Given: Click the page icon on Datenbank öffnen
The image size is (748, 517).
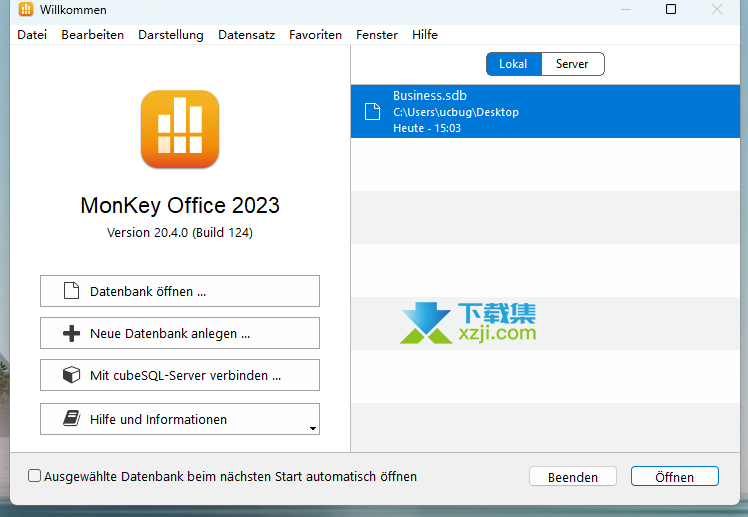Looking at the screenshot, I should click(x=72, y=290).
